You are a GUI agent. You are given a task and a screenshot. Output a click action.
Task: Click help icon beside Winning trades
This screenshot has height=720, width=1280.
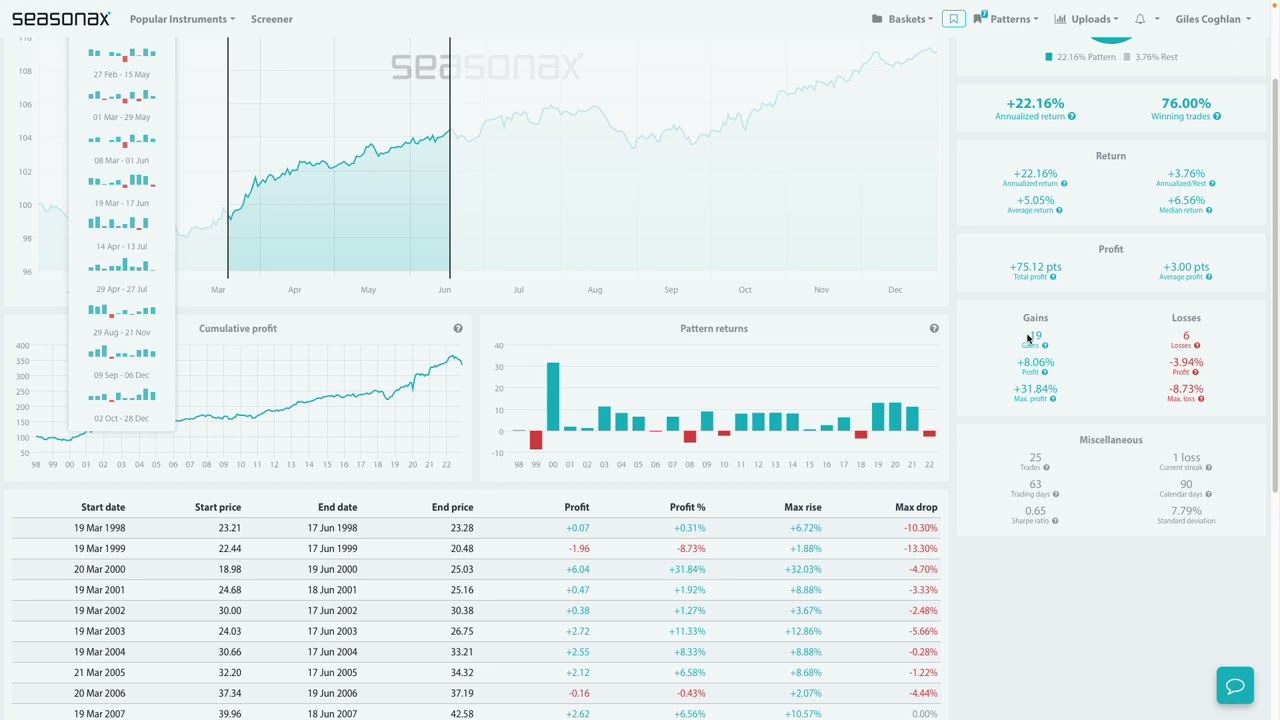1216,117
